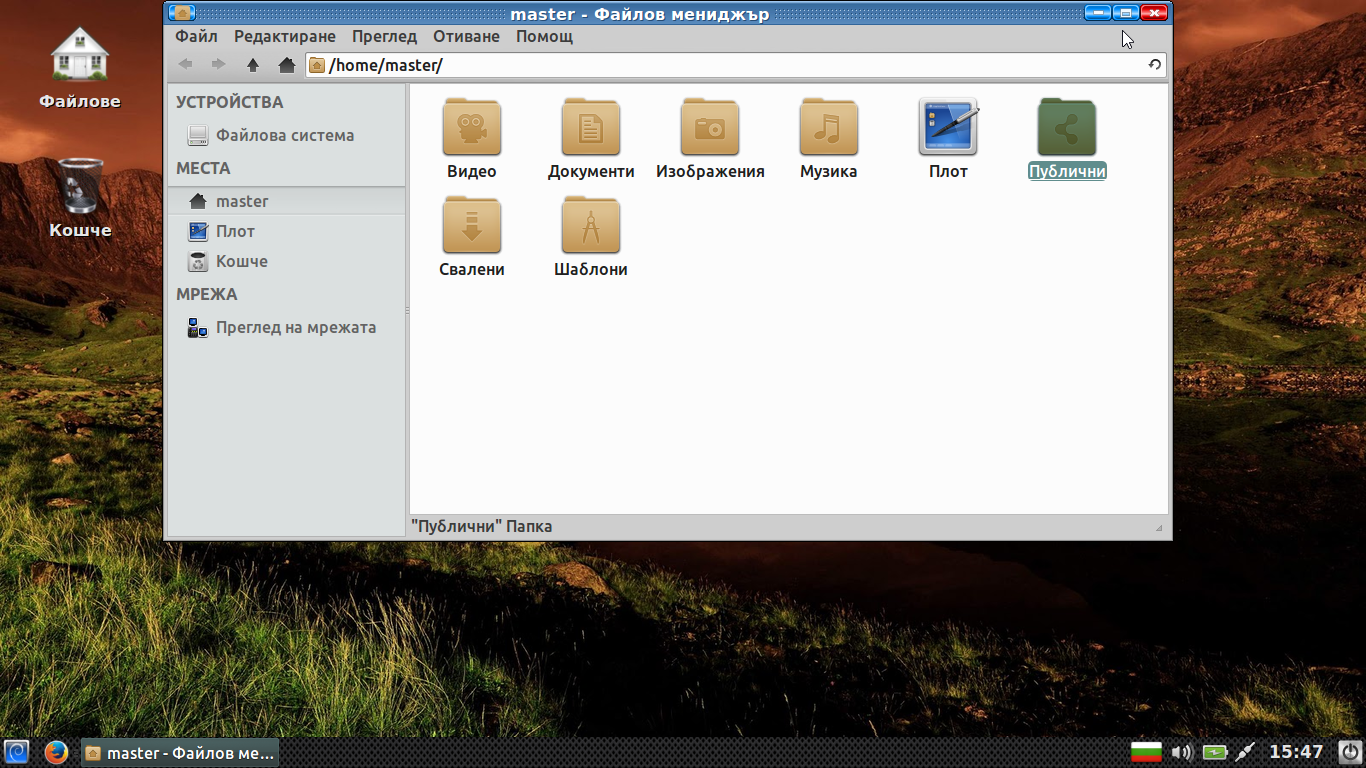The width and height of the screenshot is (1366, 768).
Task: Select the Свалени downloads folder icon
Action: [x=471, y=225]
